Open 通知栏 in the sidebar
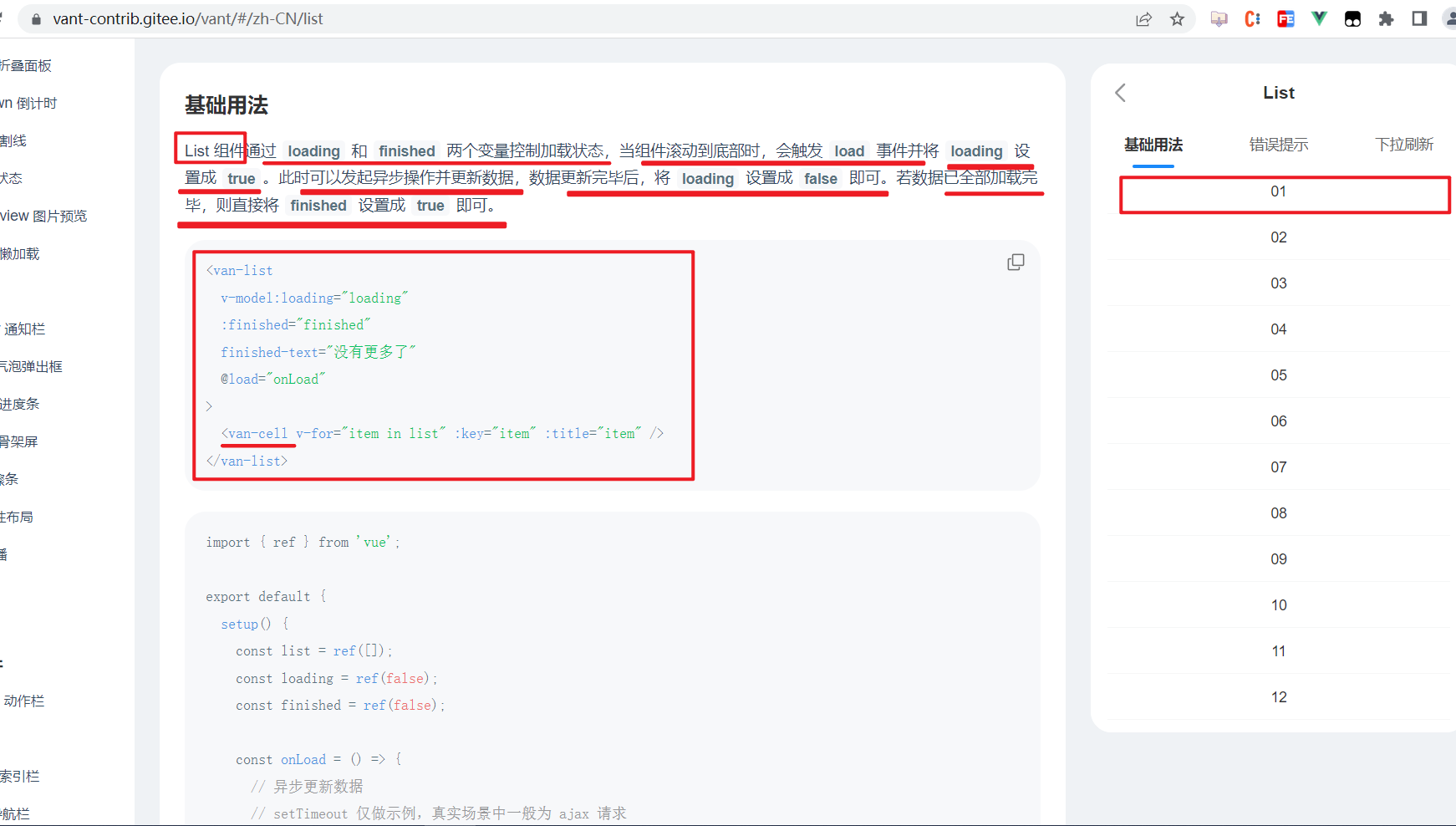Screen dimensions: 1456x826 point(24,329)
